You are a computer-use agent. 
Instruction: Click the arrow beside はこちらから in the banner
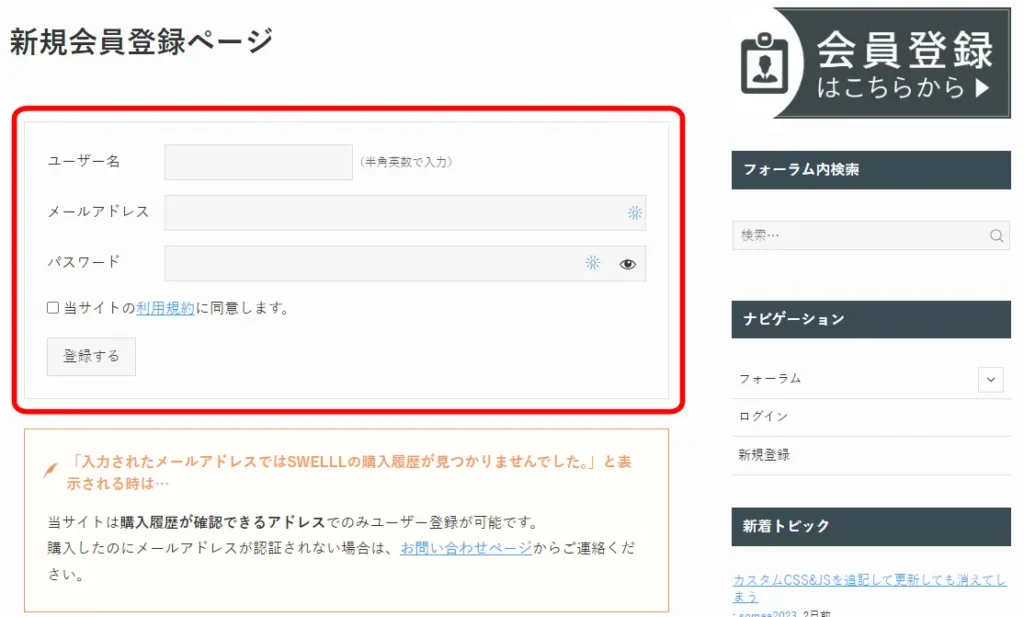981,88
